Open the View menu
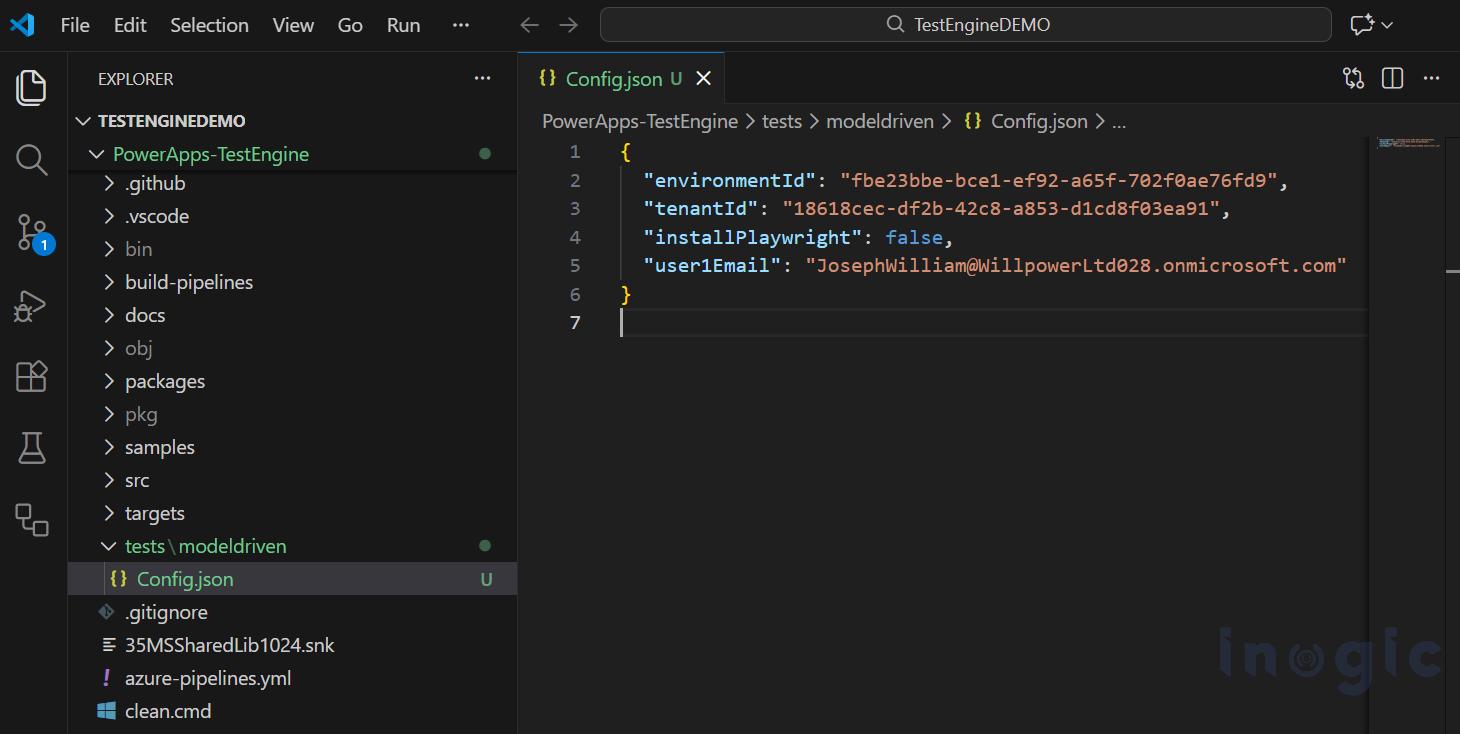Screen dimensions: 1460x734 click(292, 24)
